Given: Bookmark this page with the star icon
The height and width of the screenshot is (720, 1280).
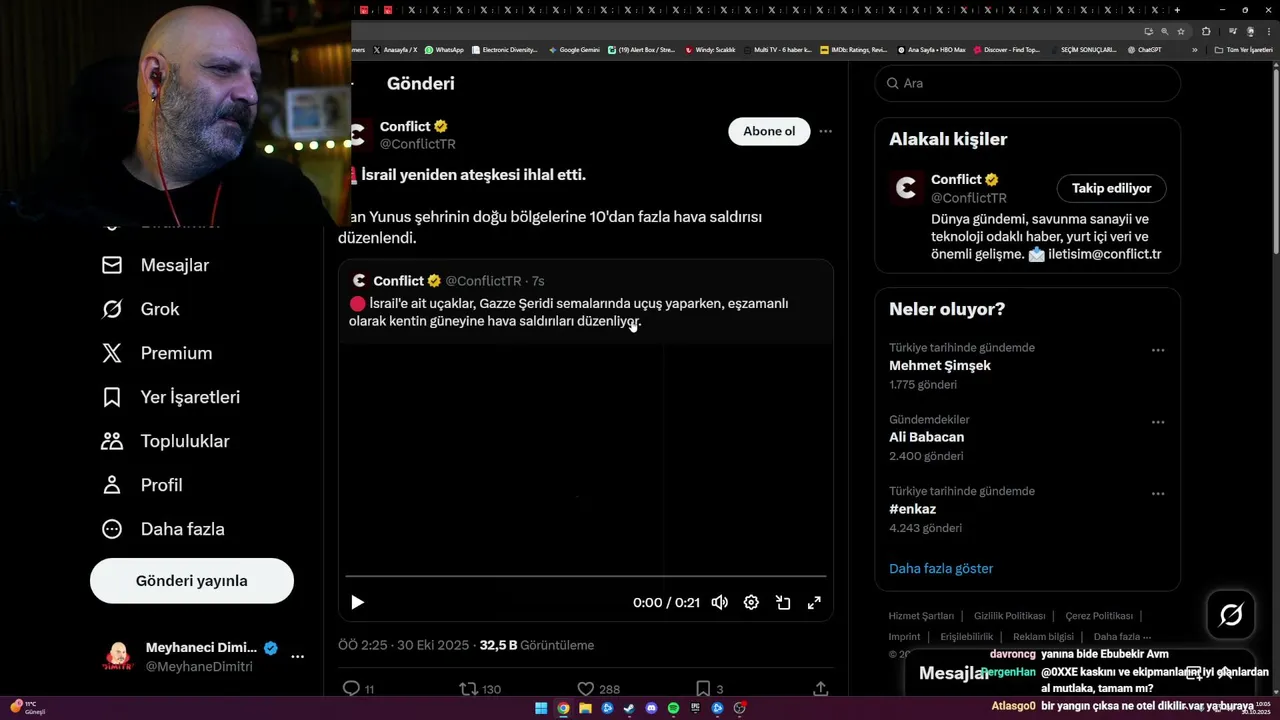Looking at the screenshot, I should pos(1181,31).
